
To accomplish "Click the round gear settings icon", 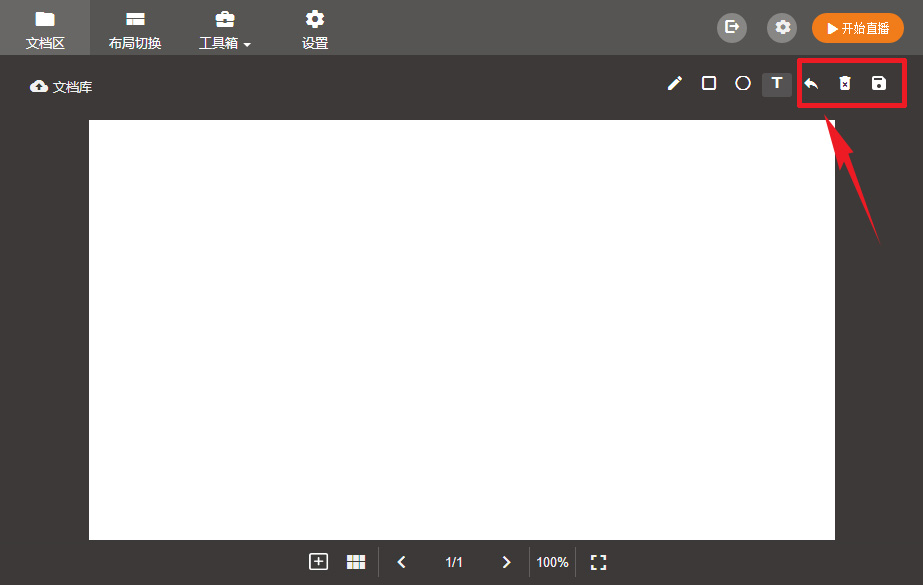I will tap(782, 28).
